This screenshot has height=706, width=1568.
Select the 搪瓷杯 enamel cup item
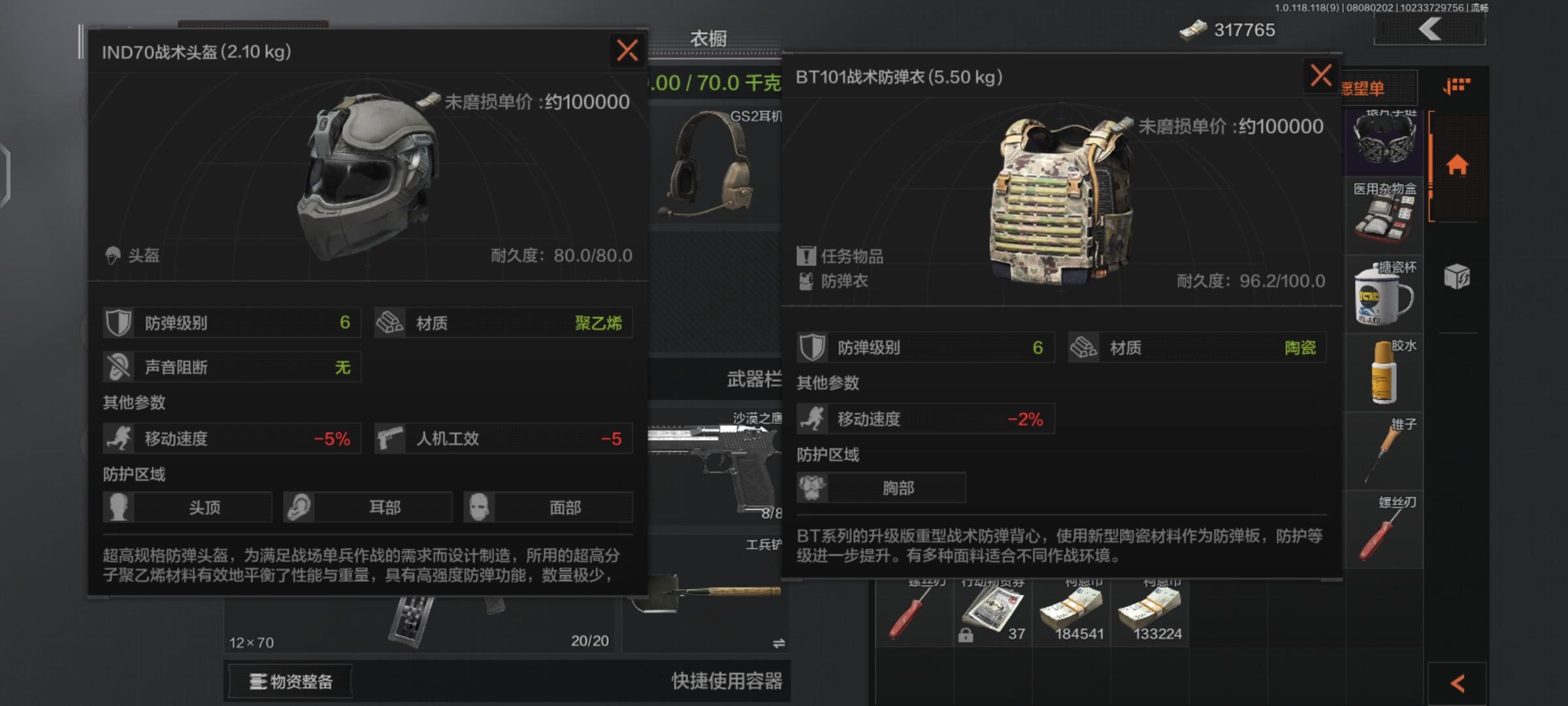tap(1384, 293)
